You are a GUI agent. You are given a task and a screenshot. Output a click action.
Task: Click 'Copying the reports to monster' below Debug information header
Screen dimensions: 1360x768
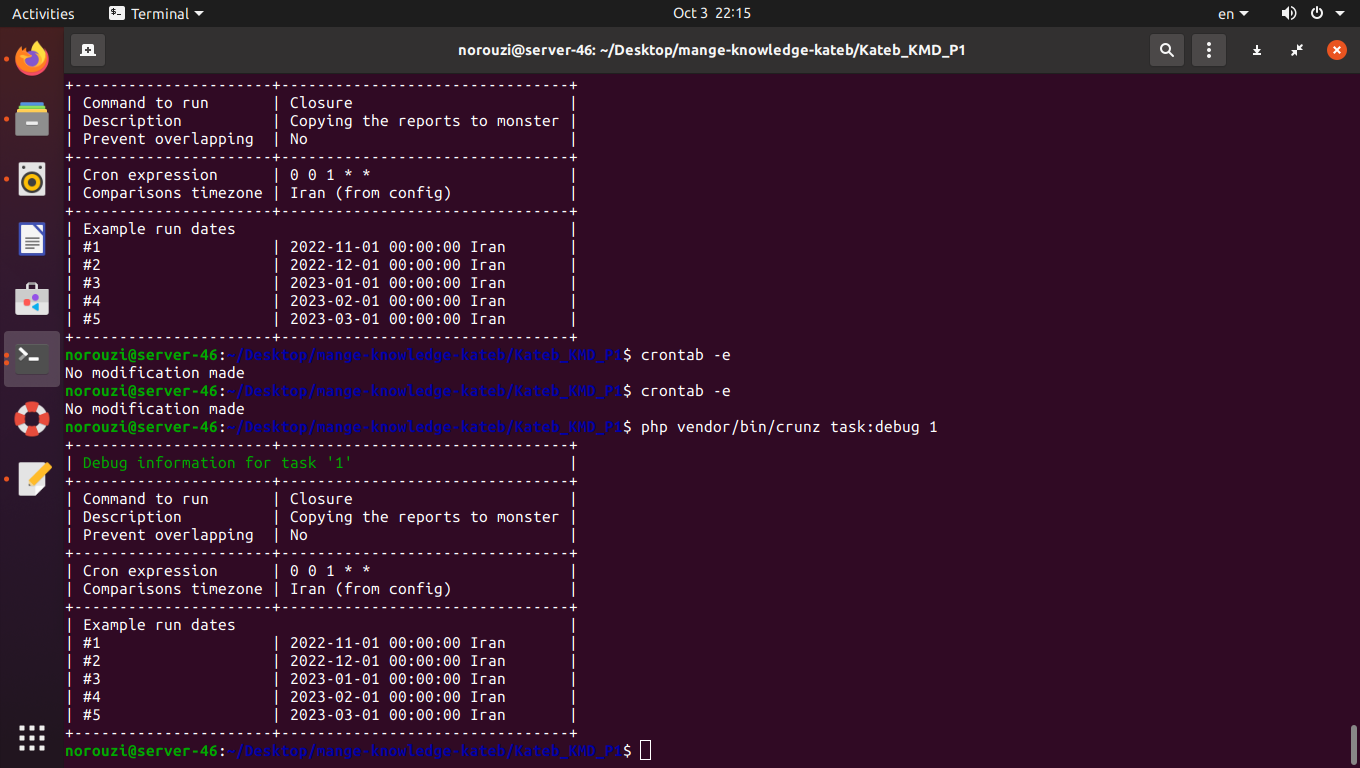(x=424, y=517)
